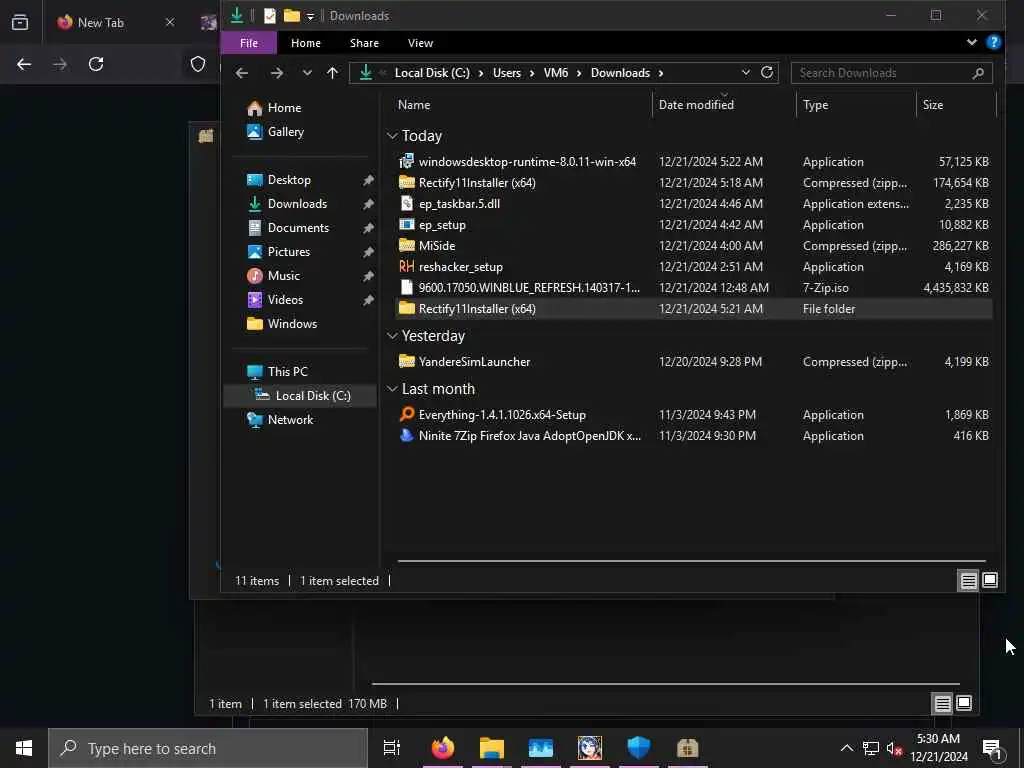Select the 9600.17050.WINBLUE_REFRESH iso file
1024x768 pixels.
[519, 287]
